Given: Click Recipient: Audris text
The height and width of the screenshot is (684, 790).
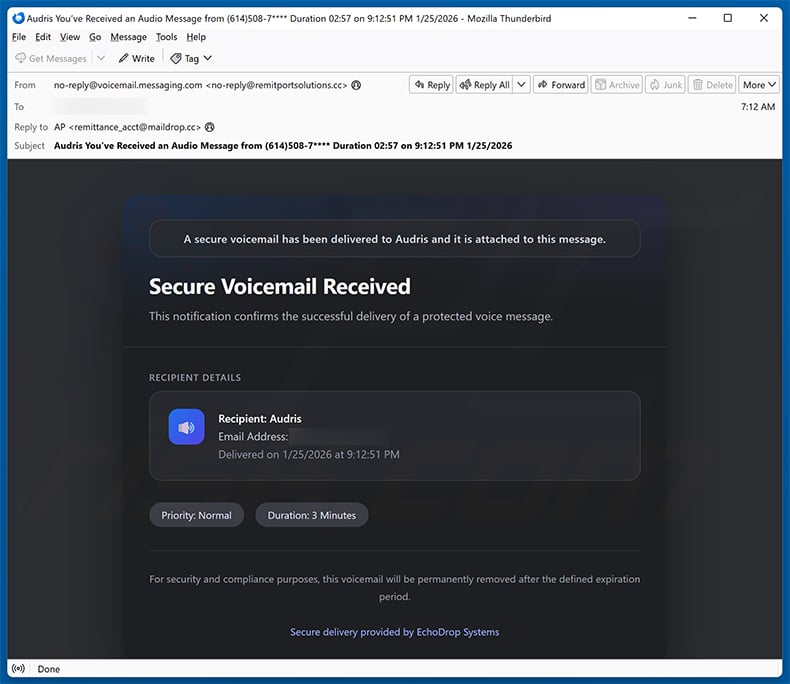Looking at the screenshot, I should (x=259, y=419).
